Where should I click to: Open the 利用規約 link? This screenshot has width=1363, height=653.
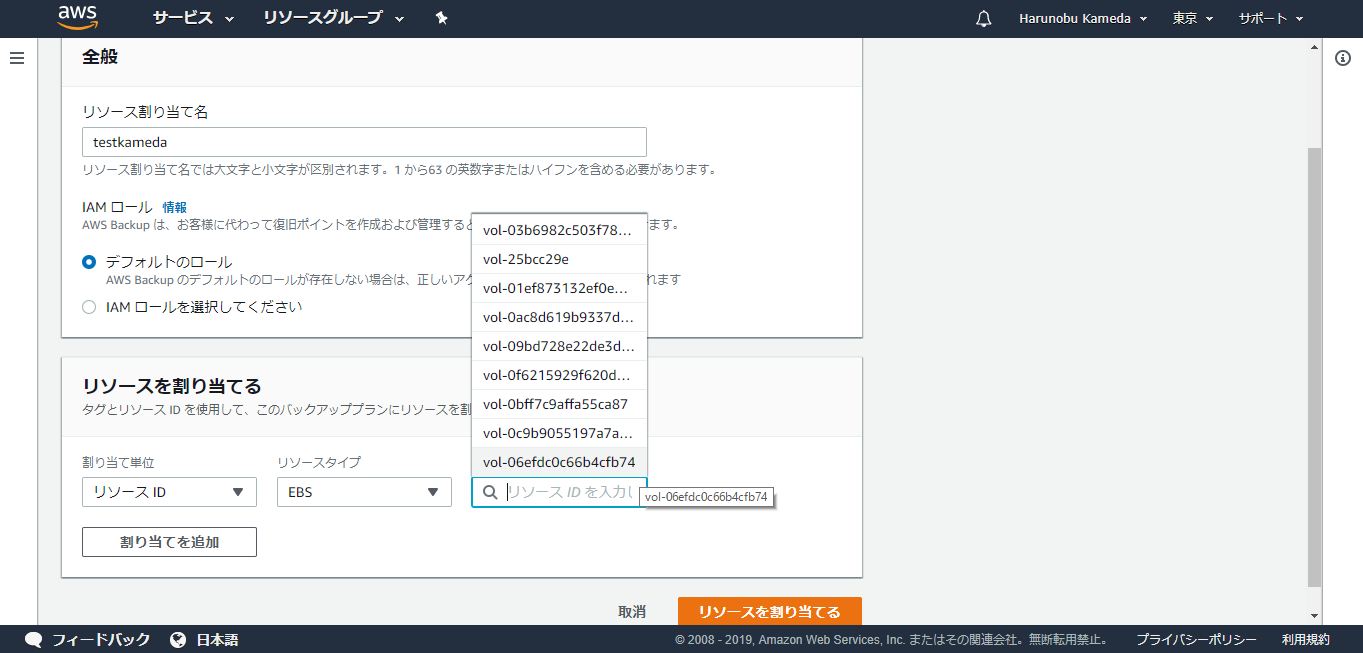pos(1306,640)
